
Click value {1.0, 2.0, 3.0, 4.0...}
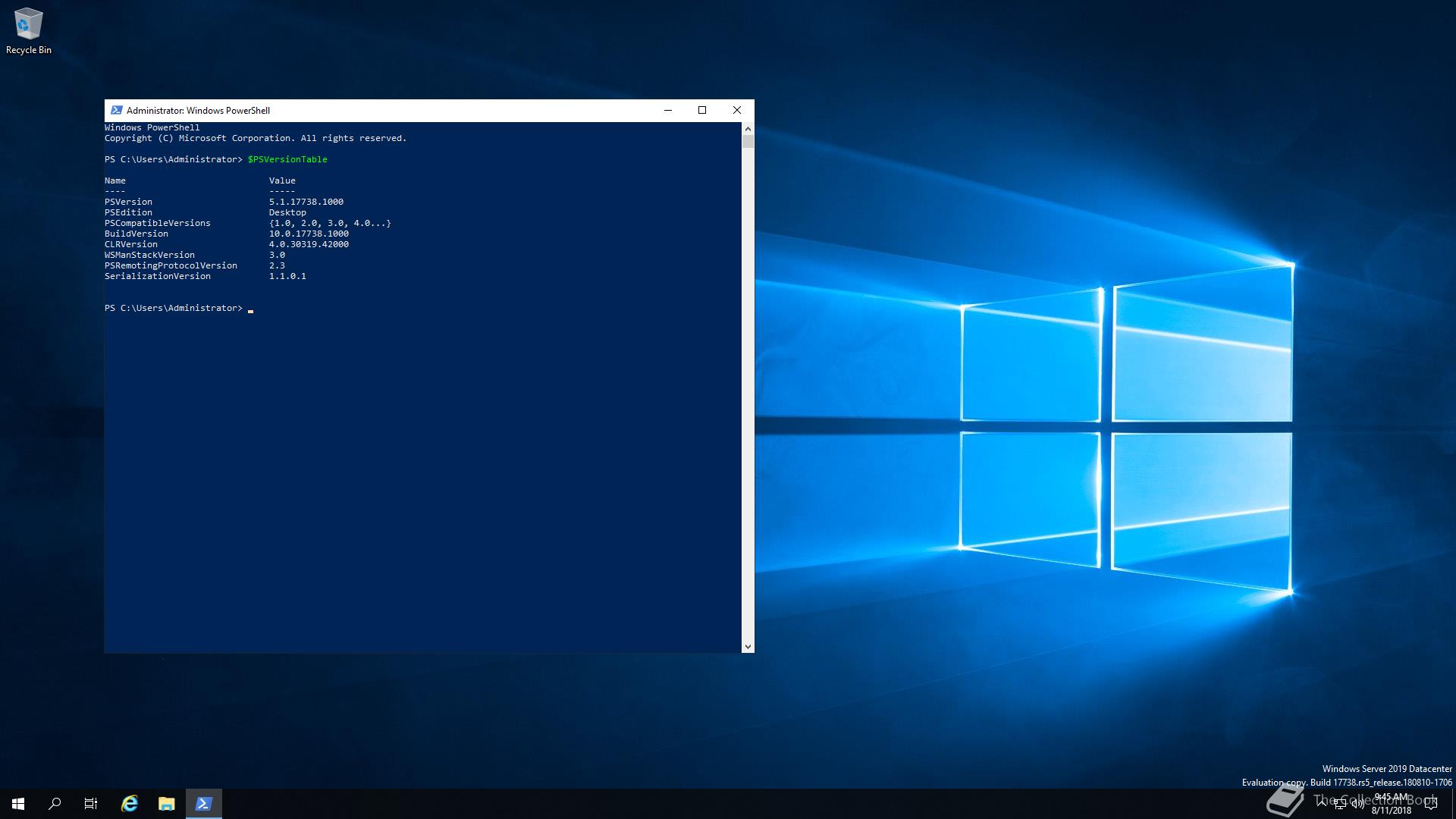330,223
